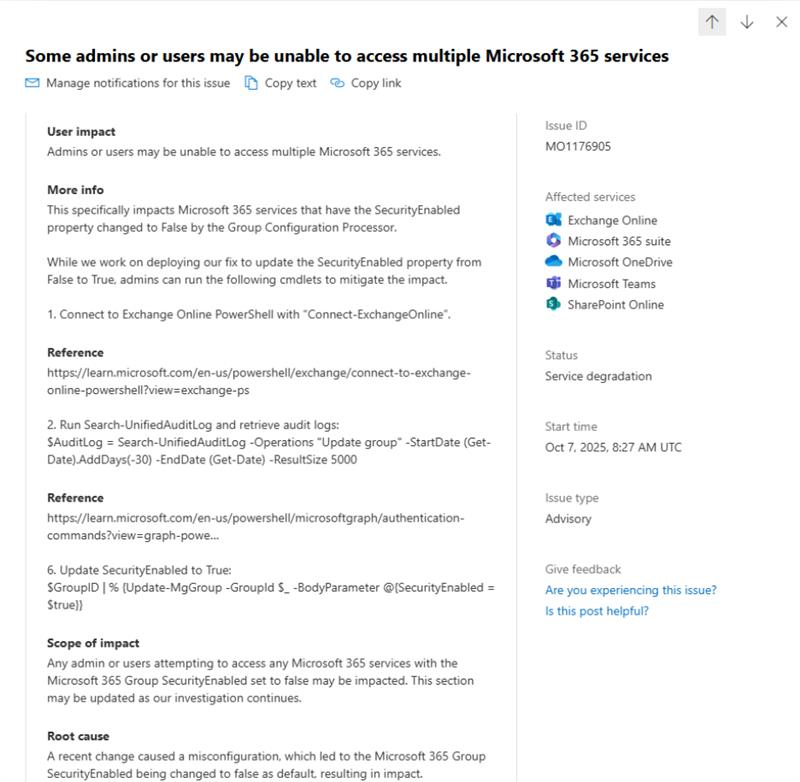
Task: Click the envelope icon for manage notifications
Action: click(32, 83)
